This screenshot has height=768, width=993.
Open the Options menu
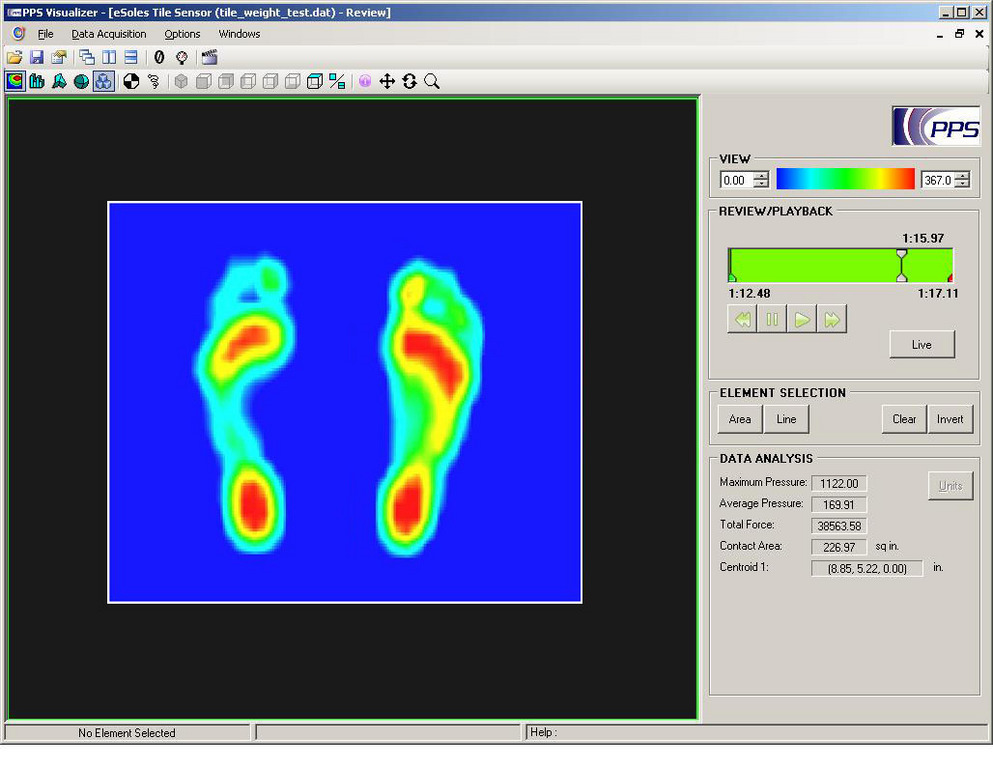pos(182,34)
